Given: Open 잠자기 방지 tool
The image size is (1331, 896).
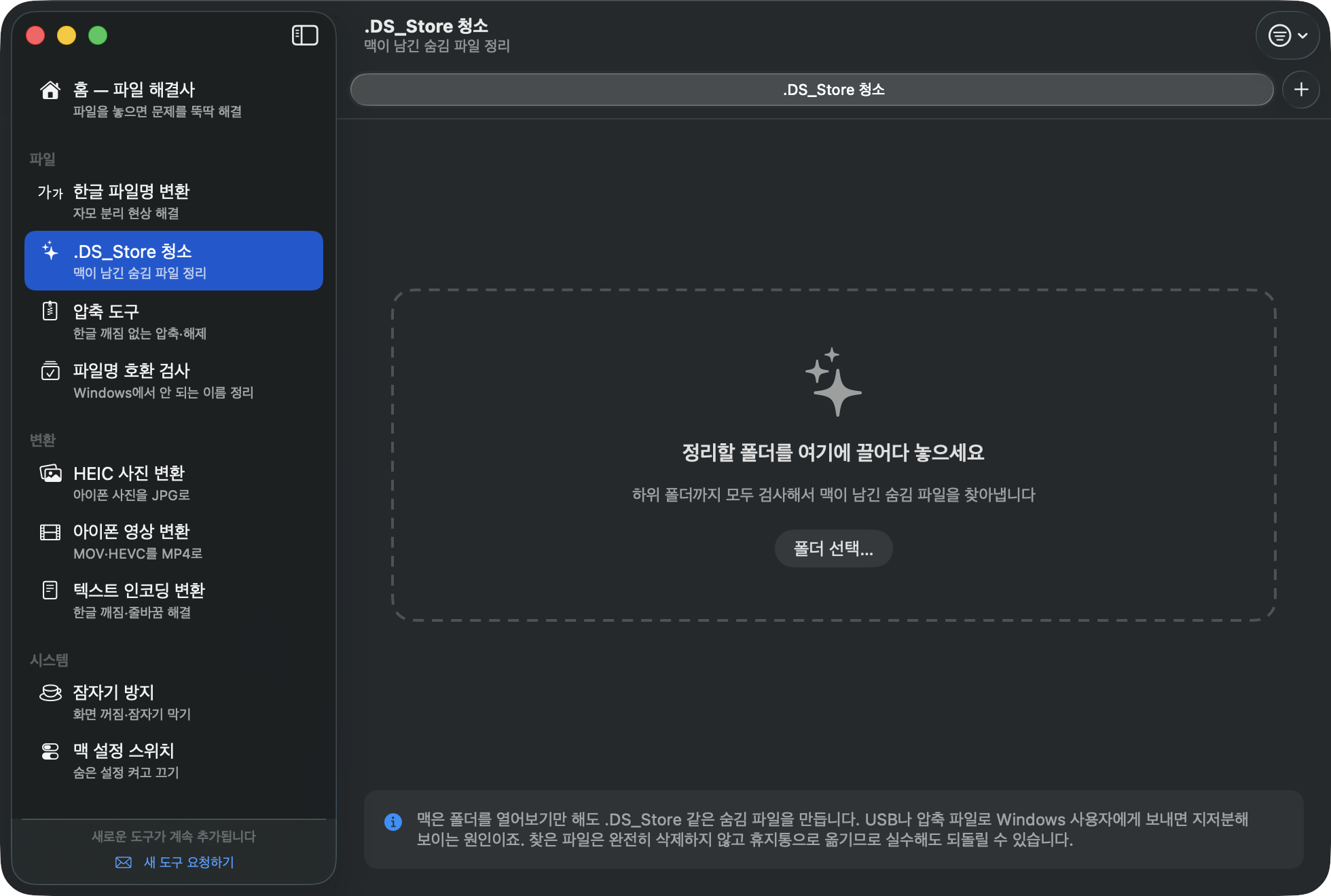Looking at the screenshot, I should pyautogui.click(x=174, y=702).
